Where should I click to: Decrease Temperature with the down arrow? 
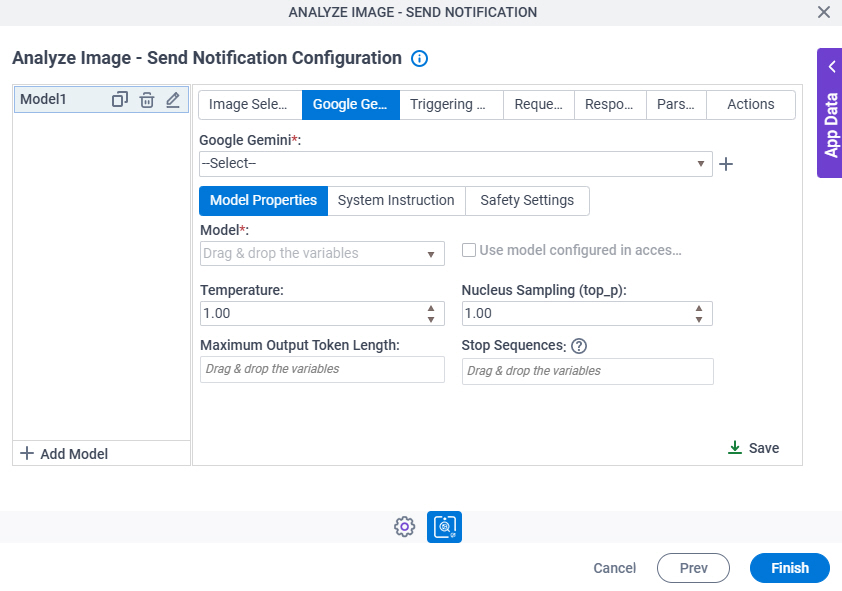431,319
